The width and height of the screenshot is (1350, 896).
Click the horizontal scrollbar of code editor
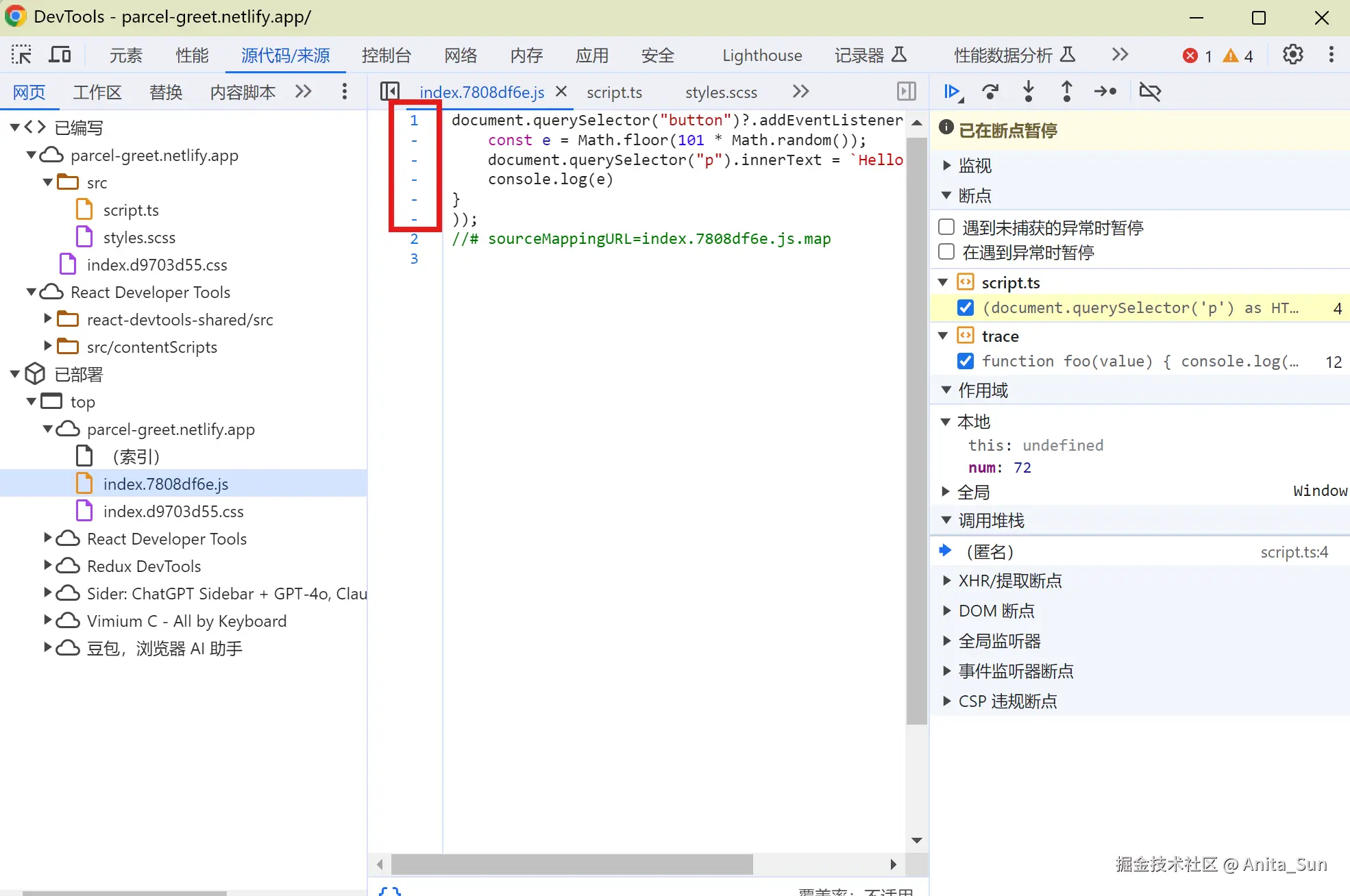point(572,864)
